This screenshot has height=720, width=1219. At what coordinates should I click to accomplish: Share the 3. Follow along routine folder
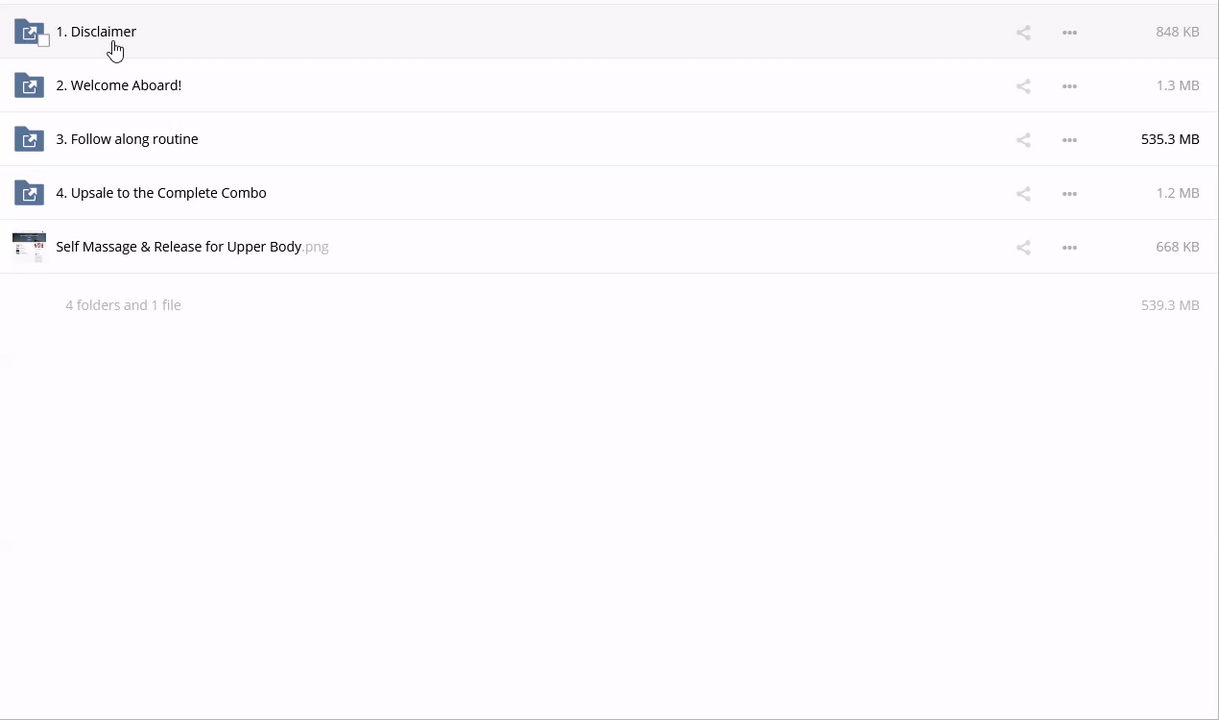tap(1023, 140)
